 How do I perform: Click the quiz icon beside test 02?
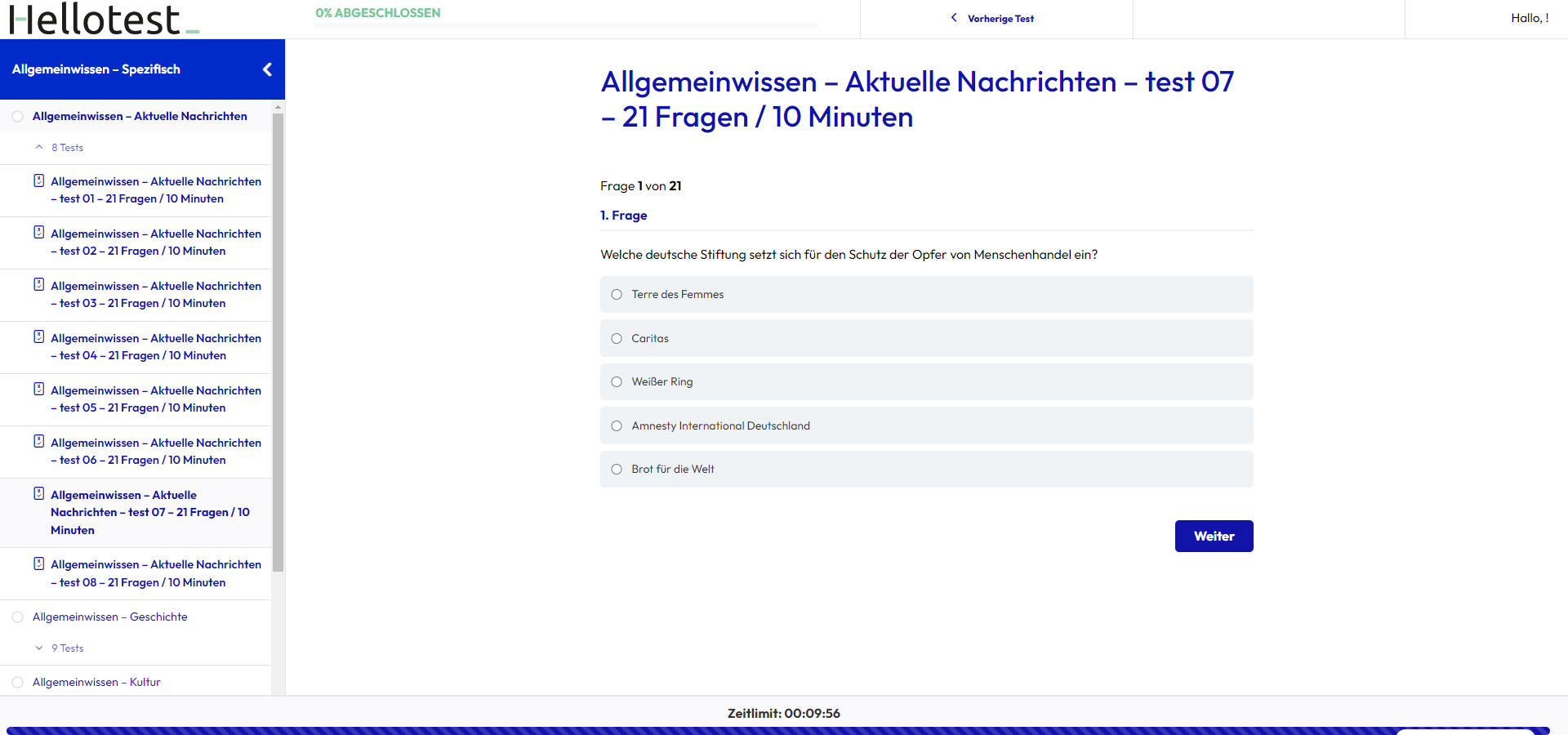coord(38,233)
